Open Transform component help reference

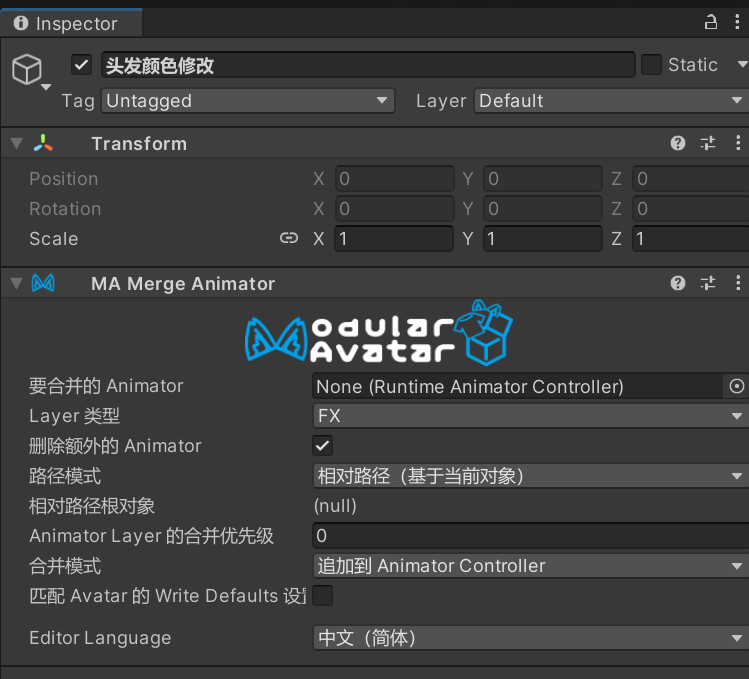tap(678, 143)
